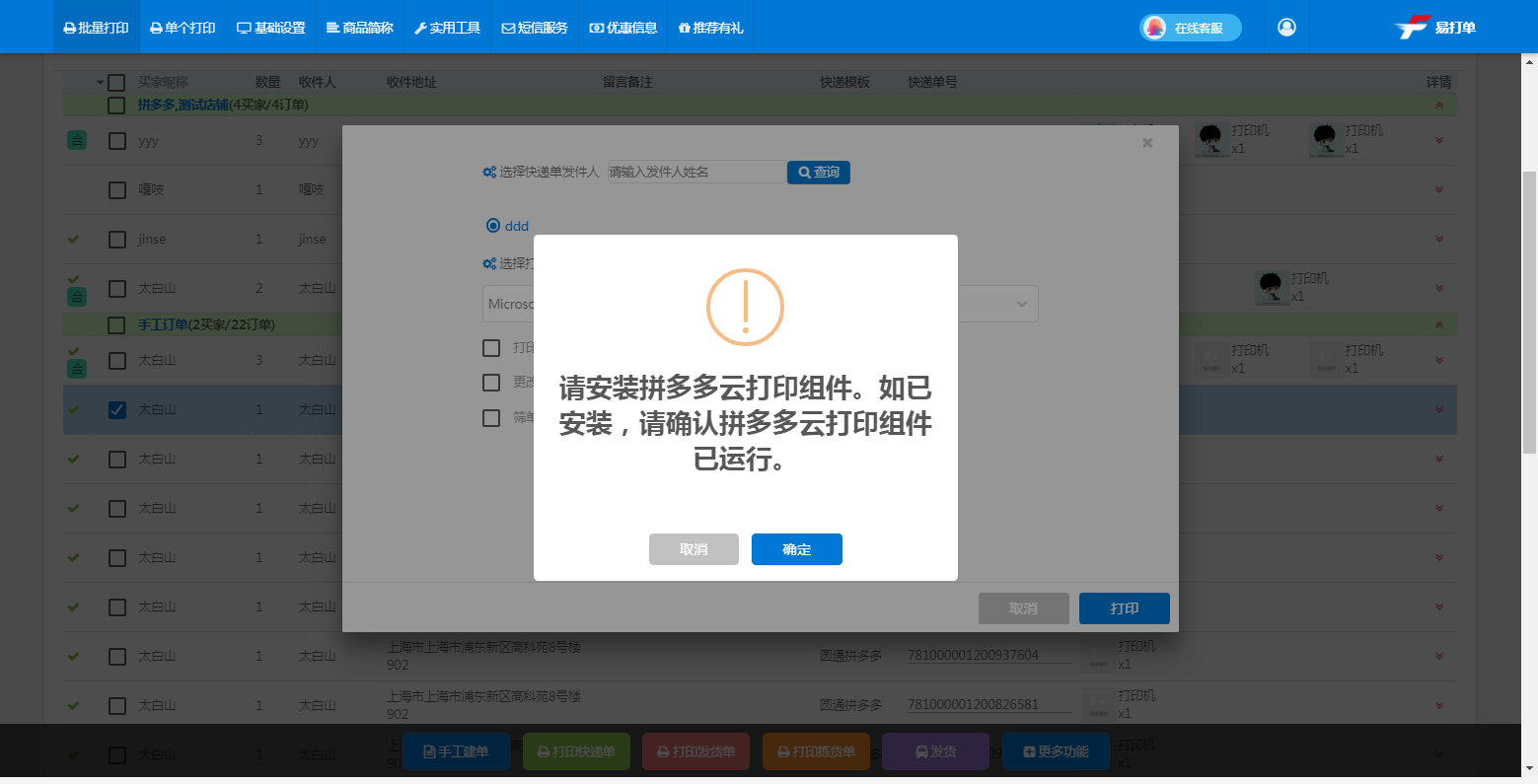The width and height of the screenshot is (1538, 784).
Task: Open the 更多功能 more functions button
Action: [x=1056, y=751]
